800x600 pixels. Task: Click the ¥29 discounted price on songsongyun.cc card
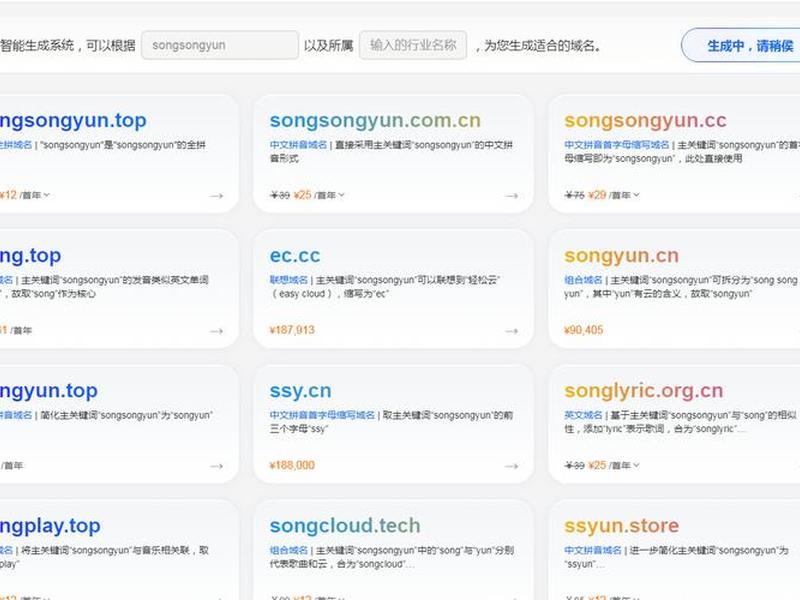[597, 195]
